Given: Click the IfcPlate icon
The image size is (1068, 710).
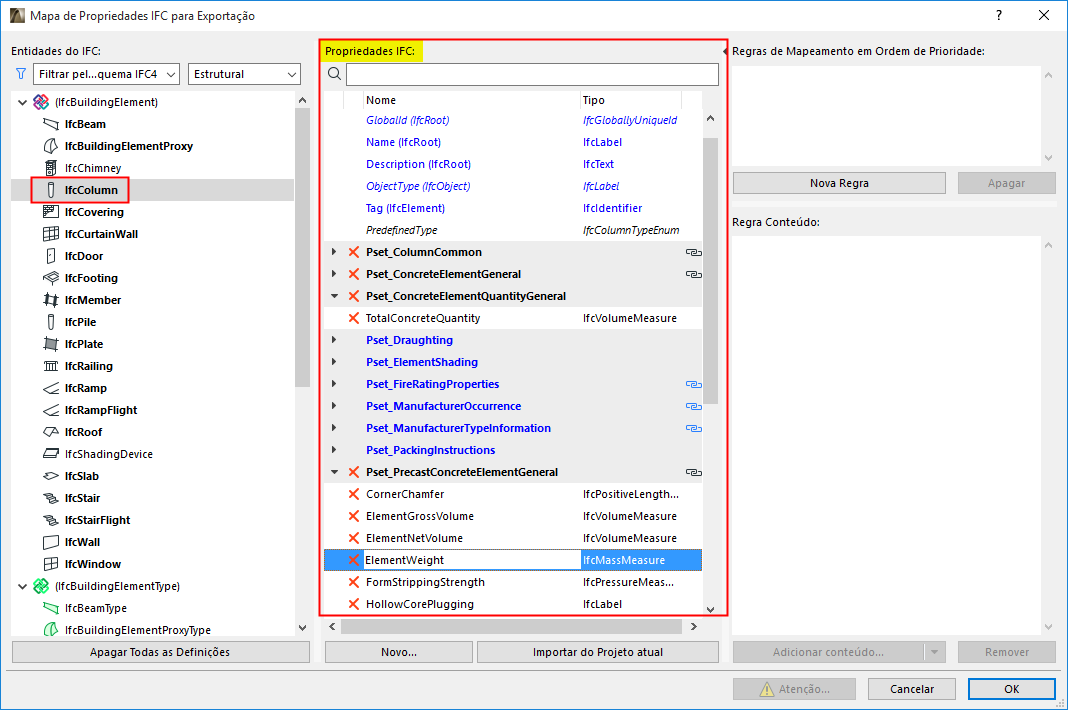Looking at the screenshot, I should pyautogui.click(x=50, y=344).
